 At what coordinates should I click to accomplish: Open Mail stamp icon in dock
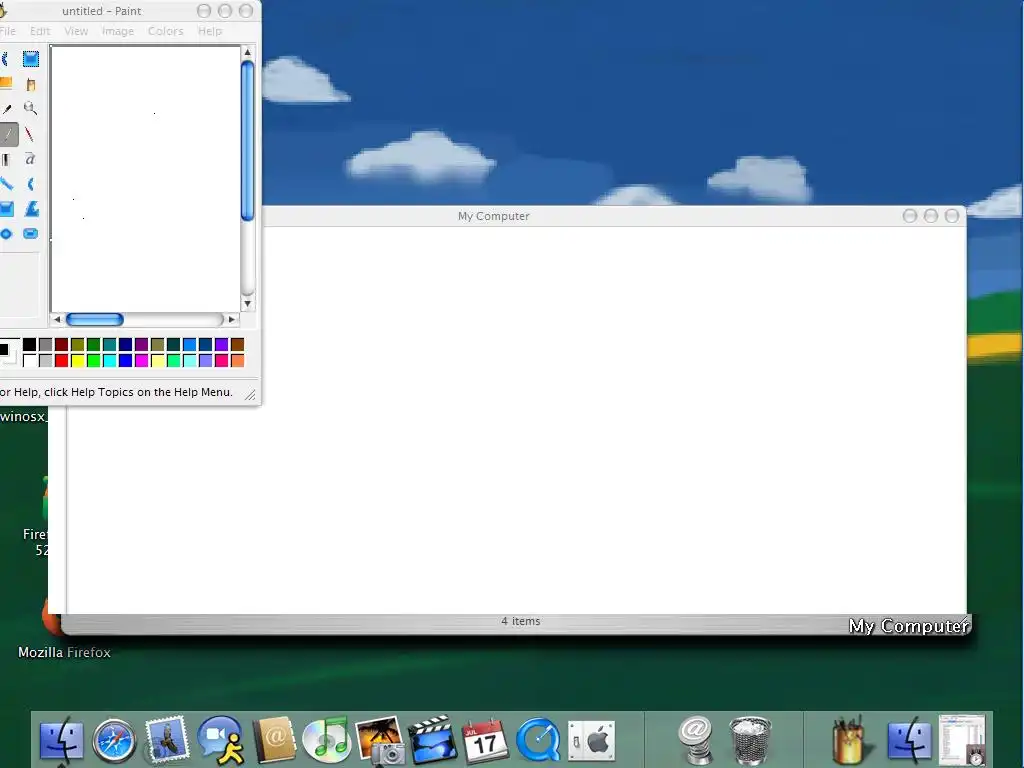point(167,740)
